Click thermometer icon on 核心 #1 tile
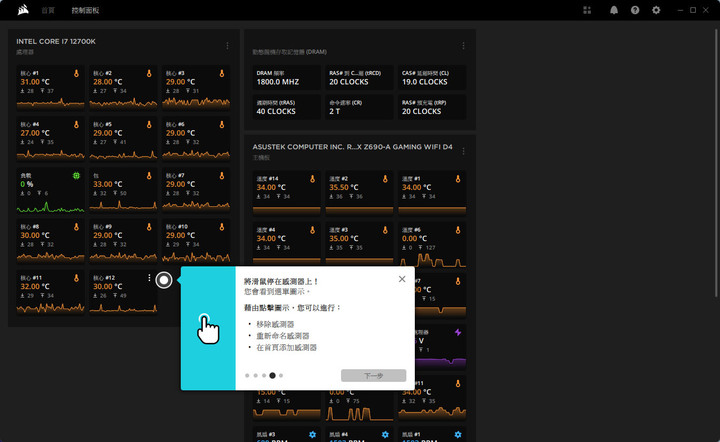The image size is (720, 442). coord(76,73)
